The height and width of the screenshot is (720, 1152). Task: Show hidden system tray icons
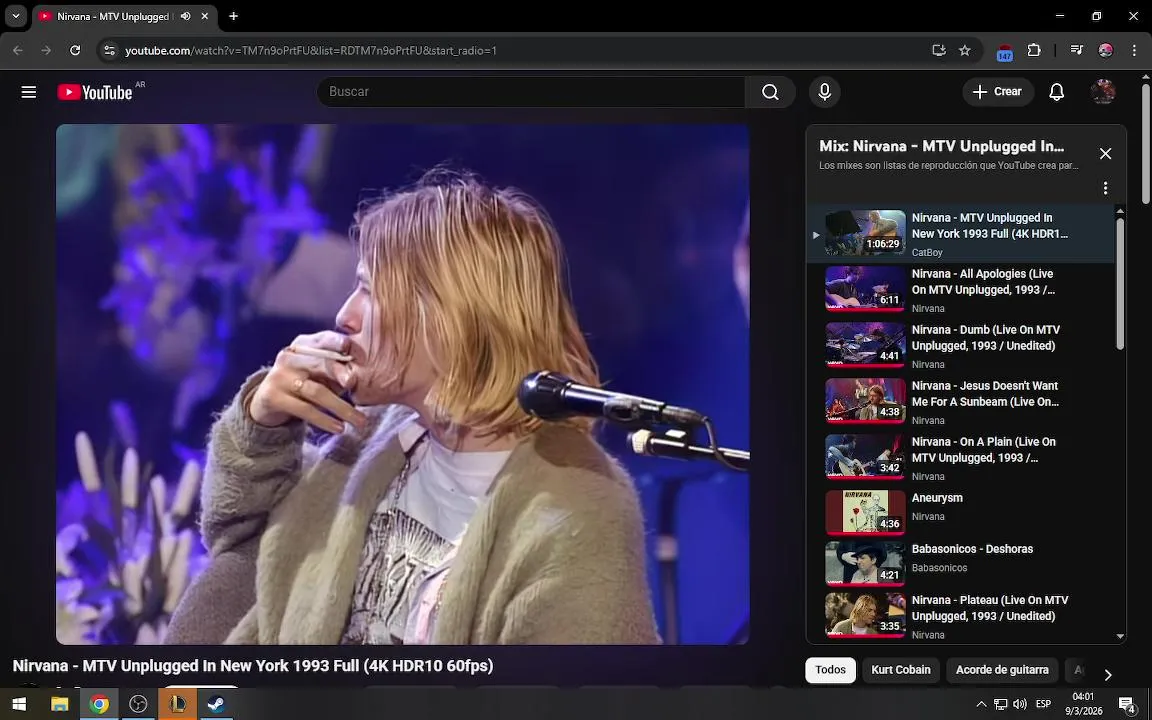pyautogui.click(x=981, y=705)
